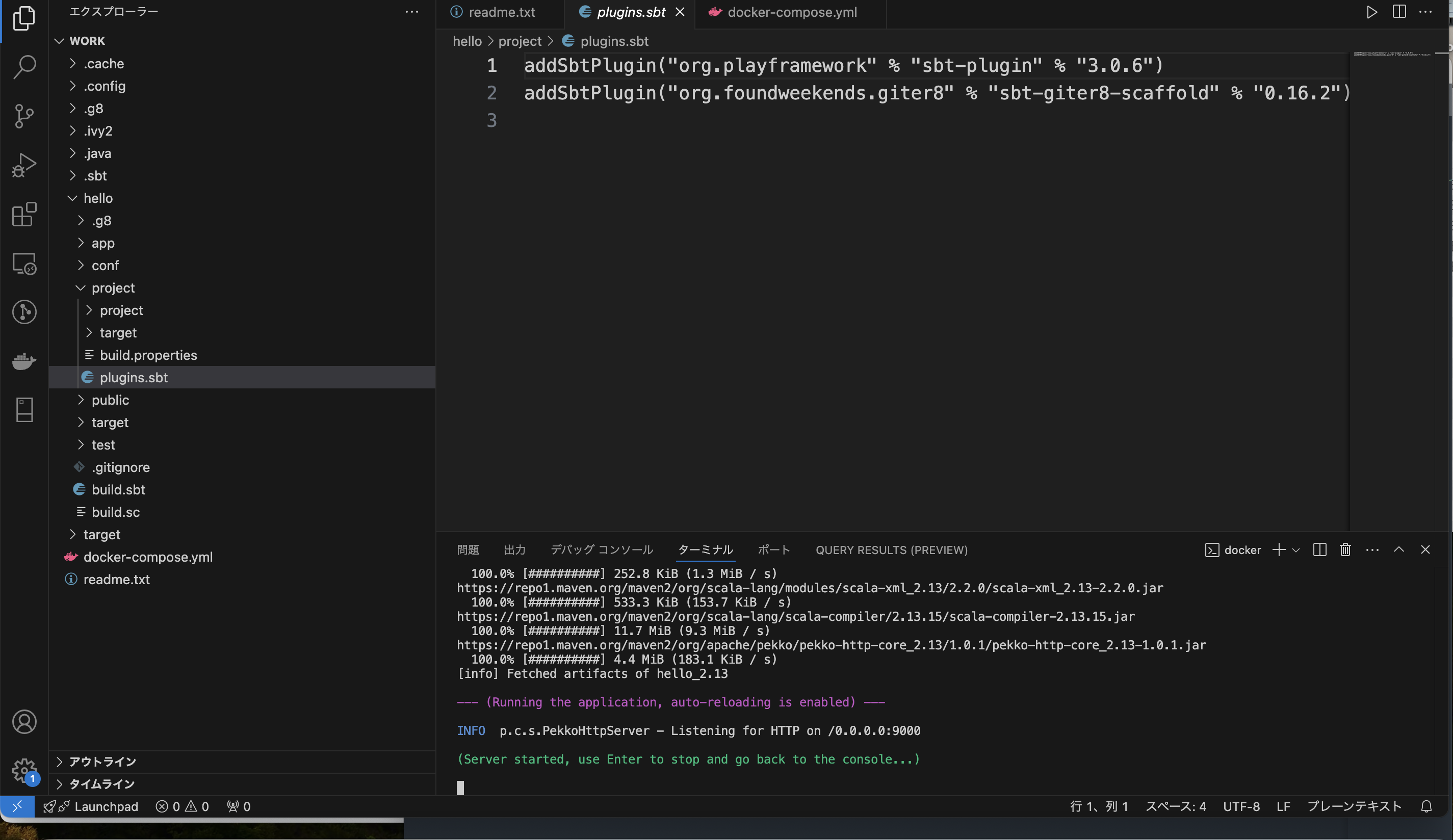This screenshot has height=840, width=1453.
Task: Open the Output (出力) panel tab
Action: [x=514, y=550]
